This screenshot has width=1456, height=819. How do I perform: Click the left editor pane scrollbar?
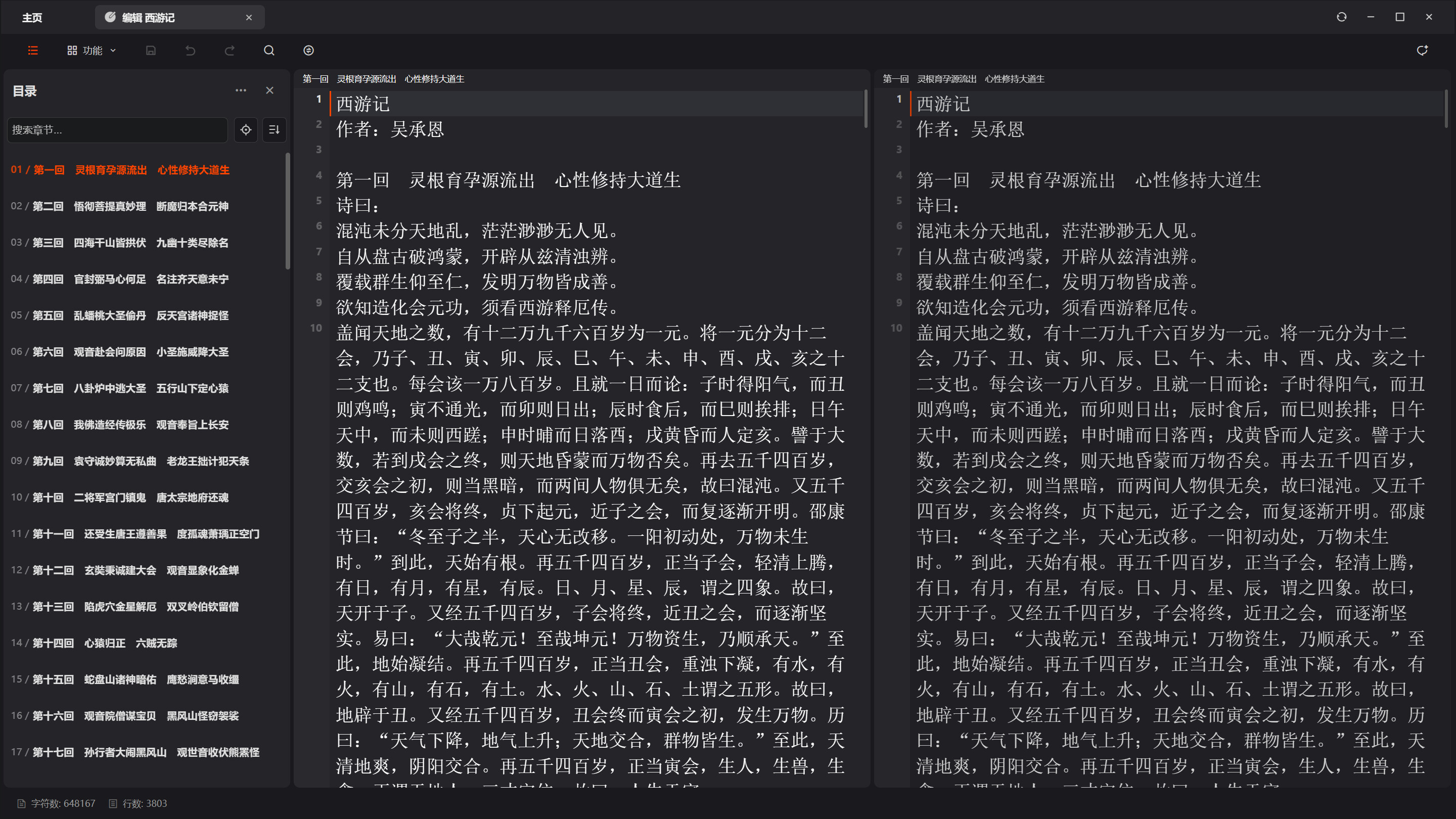pyautogui.click(x=866, y=109)
